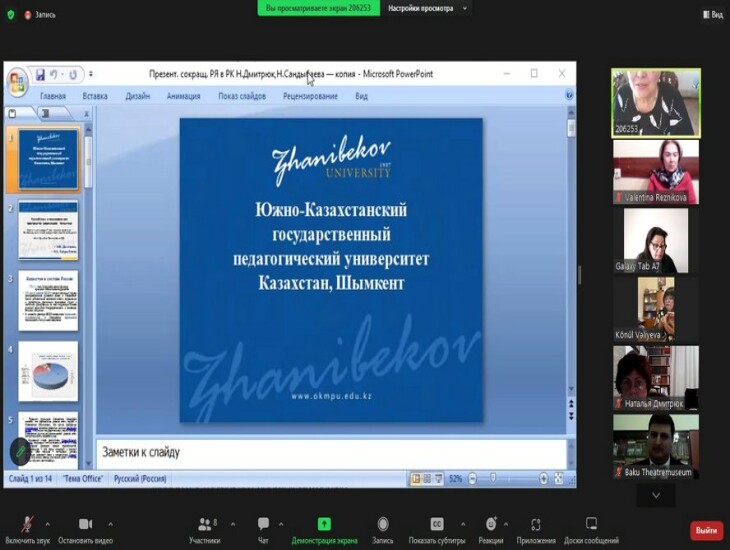Expand audio options arrow beside microphone
The height and width of the screenshot is (550, 730).
pyautogui.click(x=48, y=524)
